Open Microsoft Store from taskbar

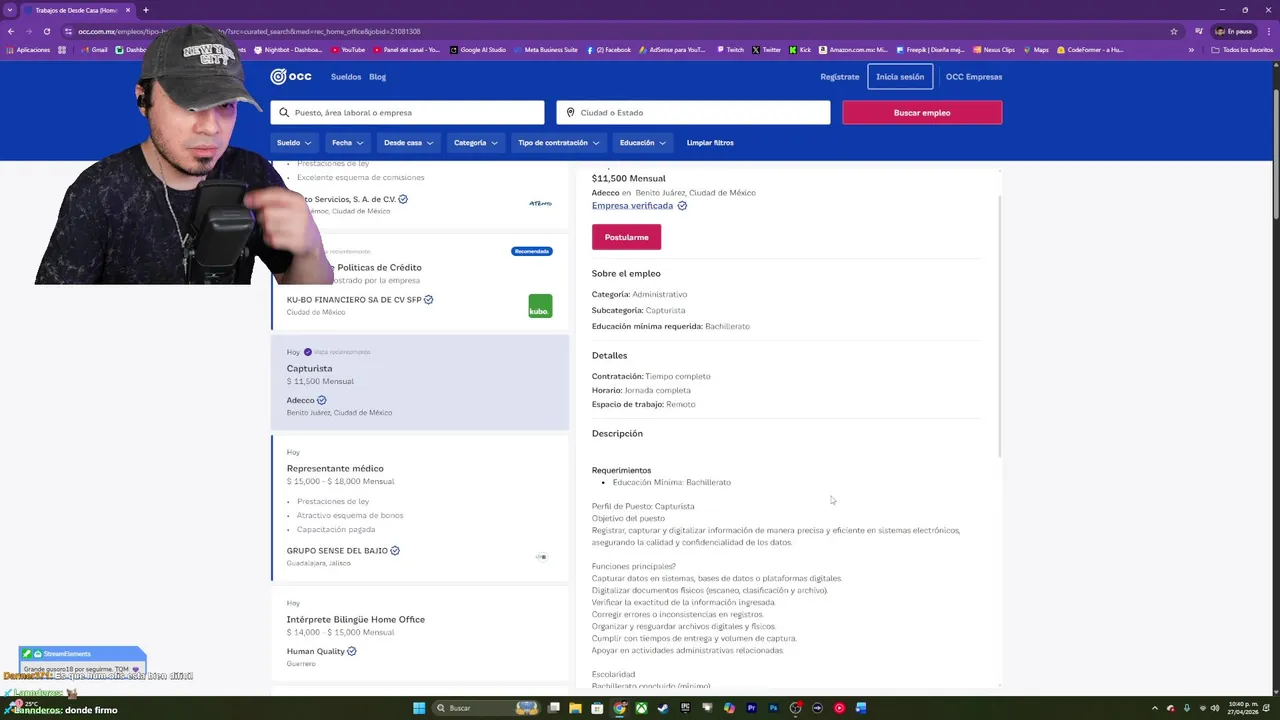597,708
